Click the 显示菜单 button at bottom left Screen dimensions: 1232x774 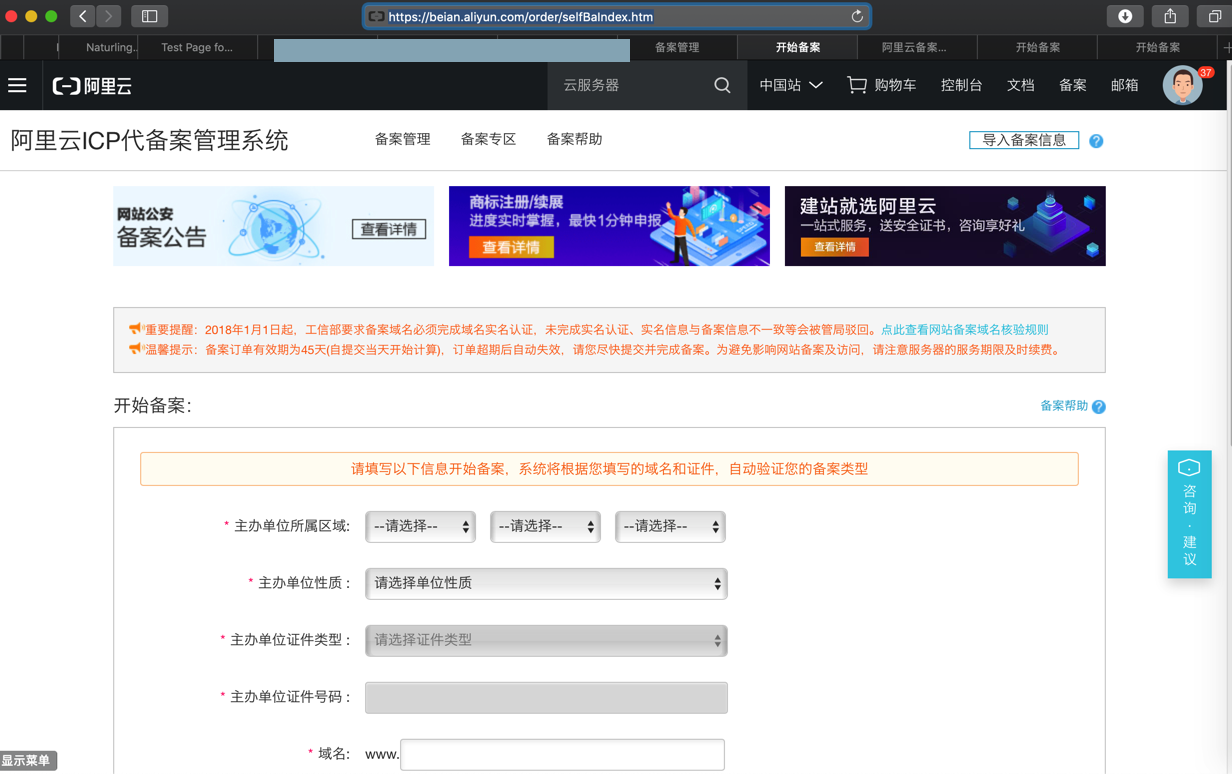click(x=28, y=761)
